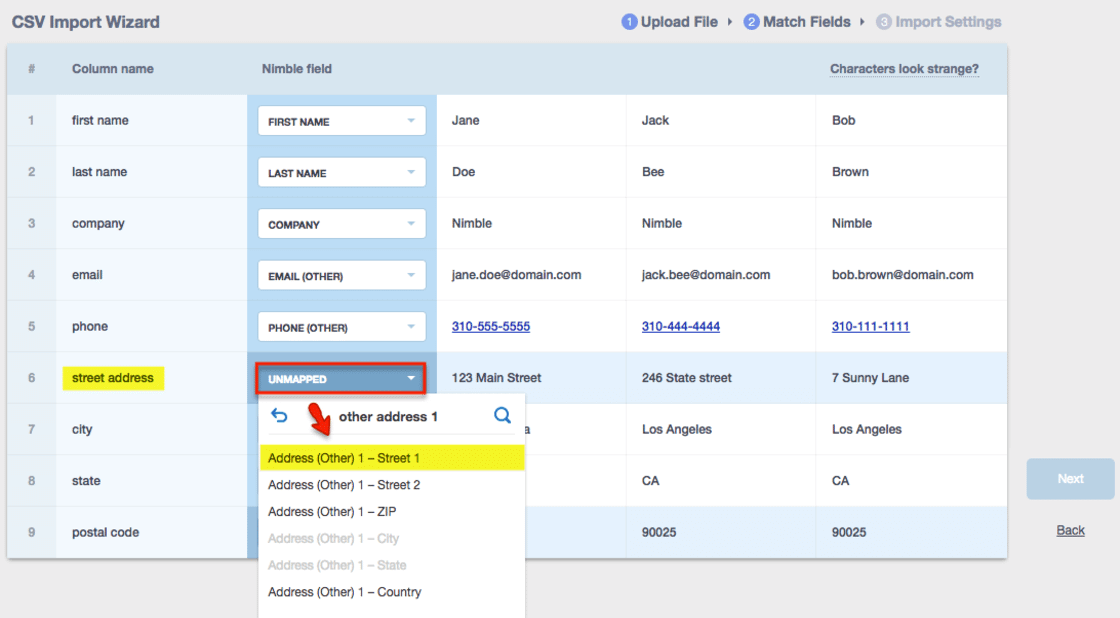
Task: Click the magnifier search icon in dropdown
Action: 503,416
